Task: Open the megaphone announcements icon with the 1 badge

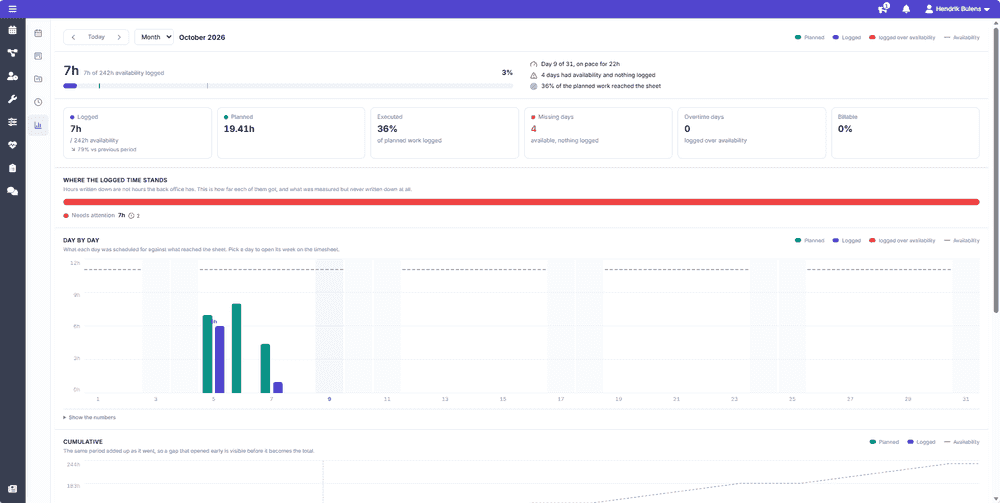Action: click(x=883, y=9)
